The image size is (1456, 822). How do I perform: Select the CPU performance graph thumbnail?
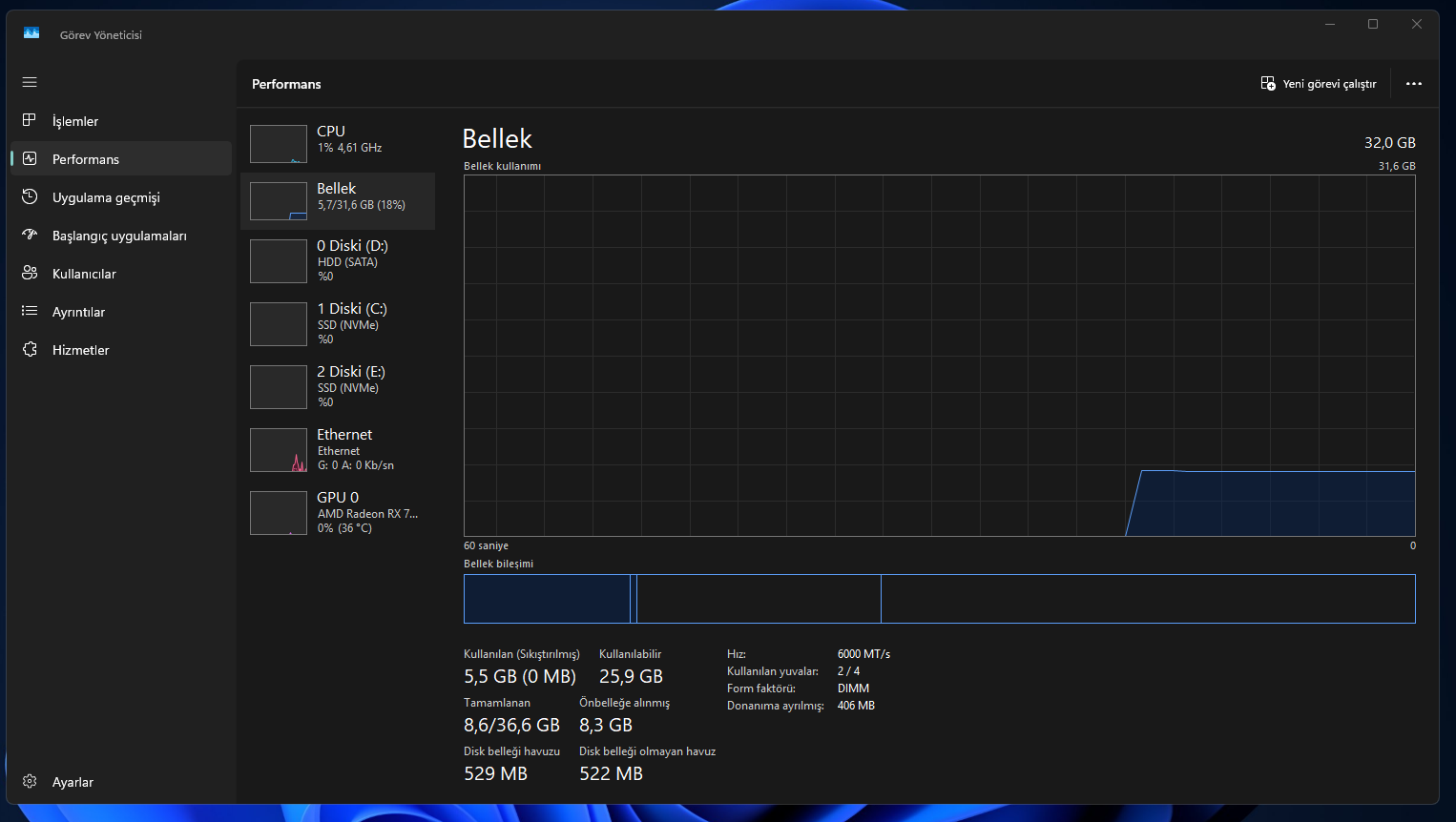[279, 144]
